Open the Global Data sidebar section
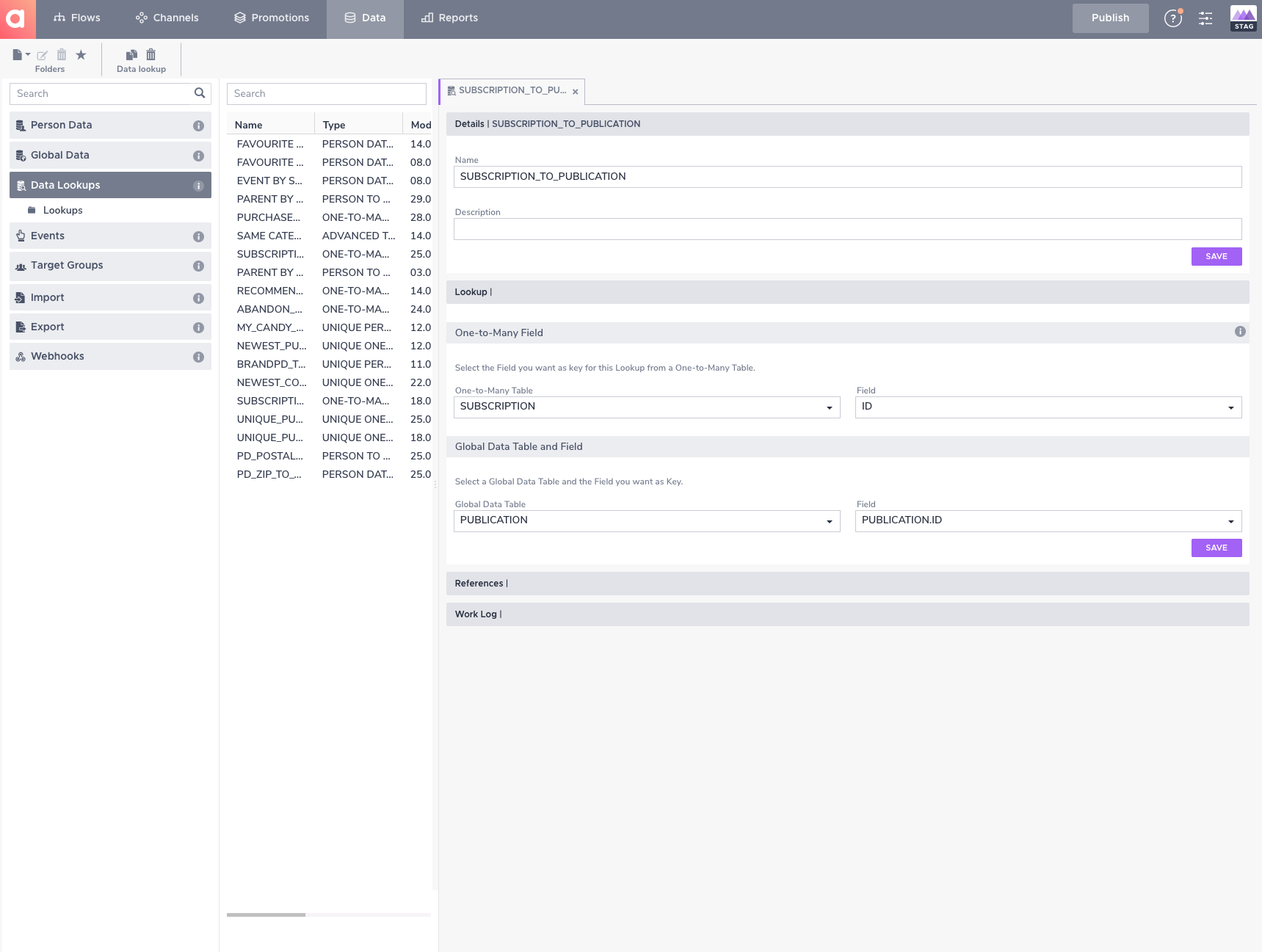1262x952 pixels. (110, 156)
